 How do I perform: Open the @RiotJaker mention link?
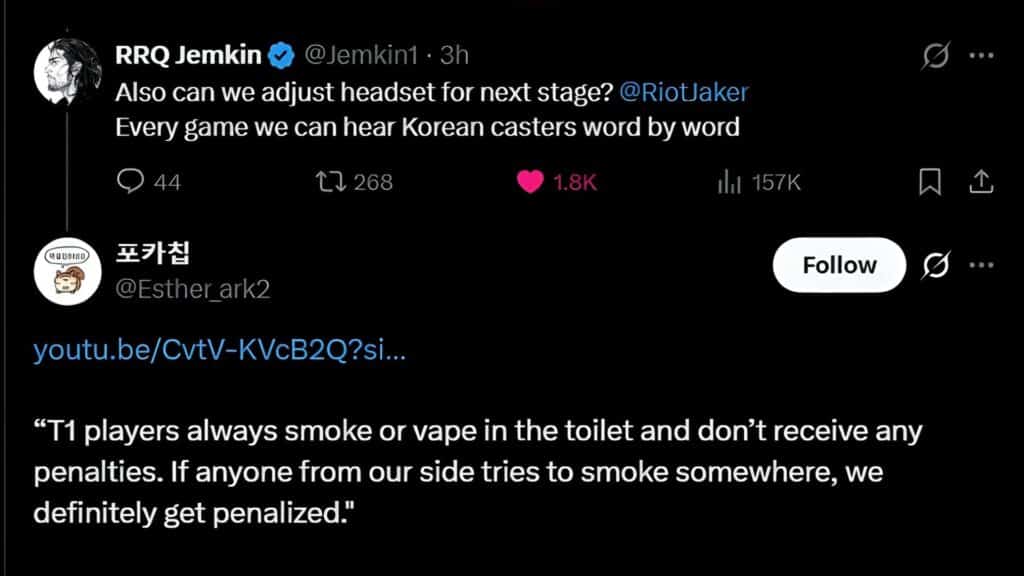[684, 92]
